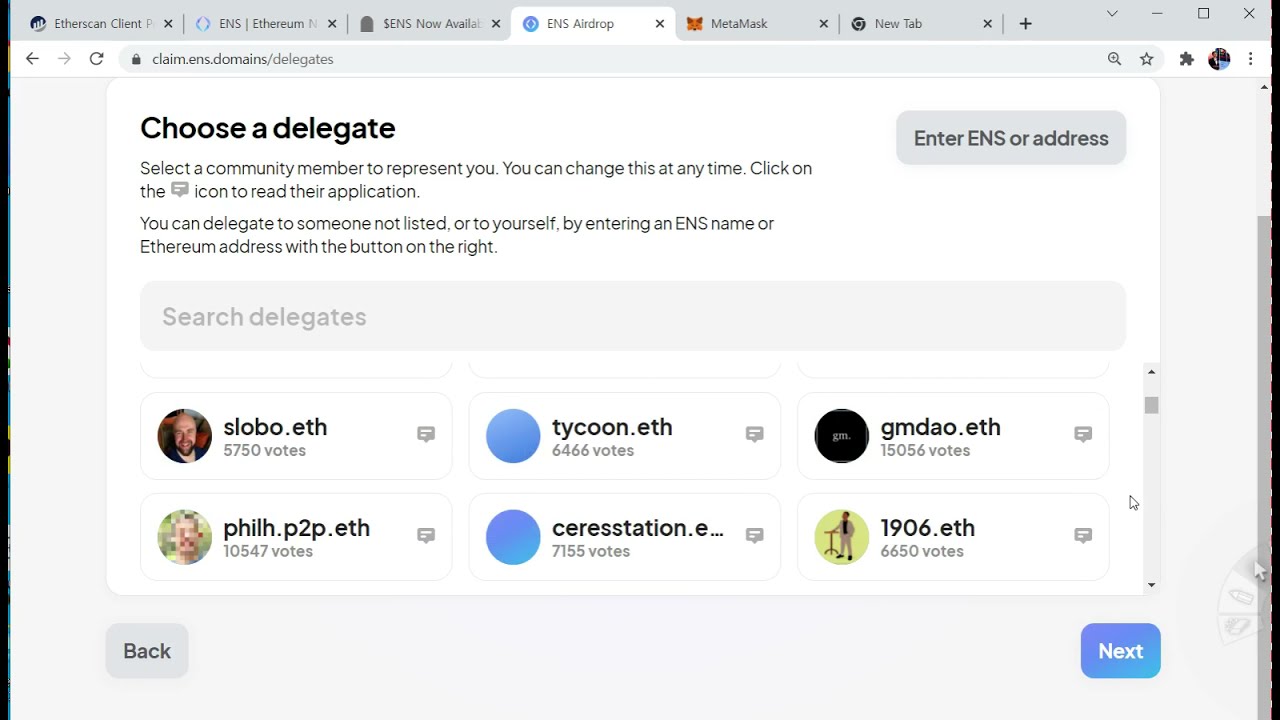Open the tab search dropdown arrow

pyautogui.click(x=1112, y=14)
